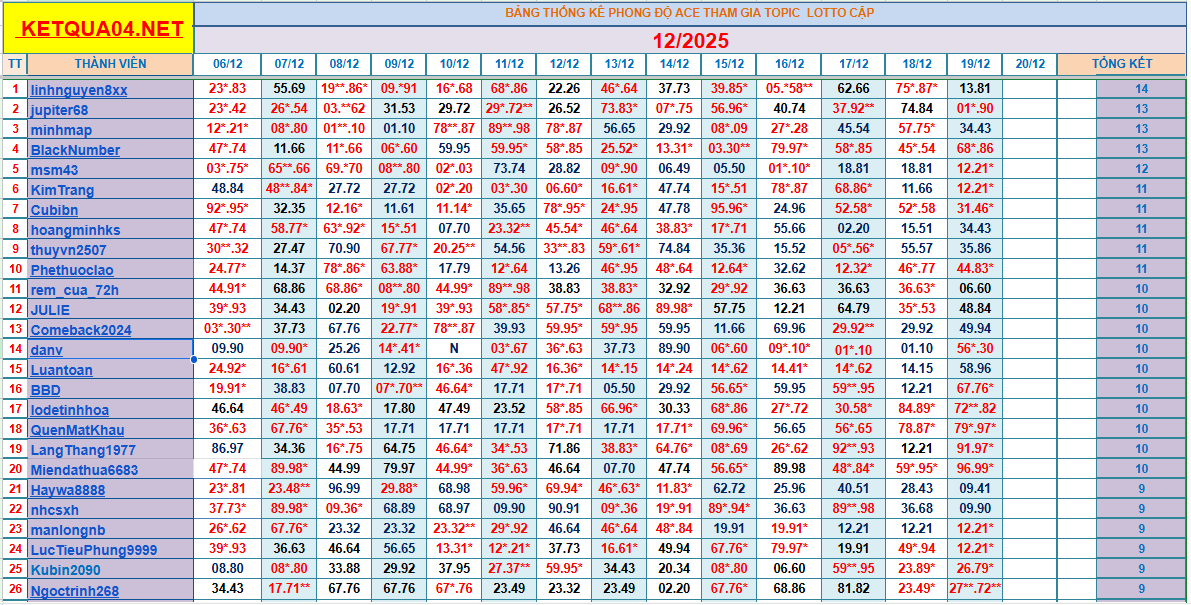Open LucTieuPhung9999 member link
Image resolution: width=1191 pixels, height=605 pixels.
coord(93,550)
